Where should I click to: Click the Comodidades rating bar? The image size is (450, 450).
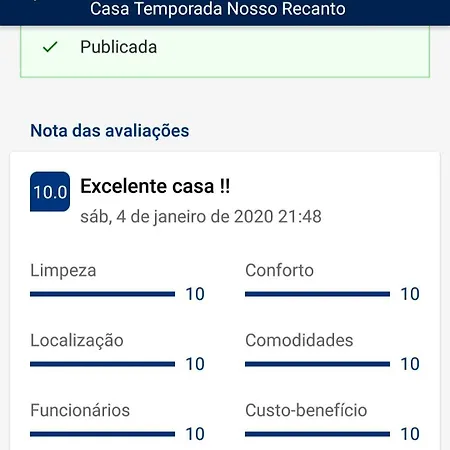pos(317,364)
